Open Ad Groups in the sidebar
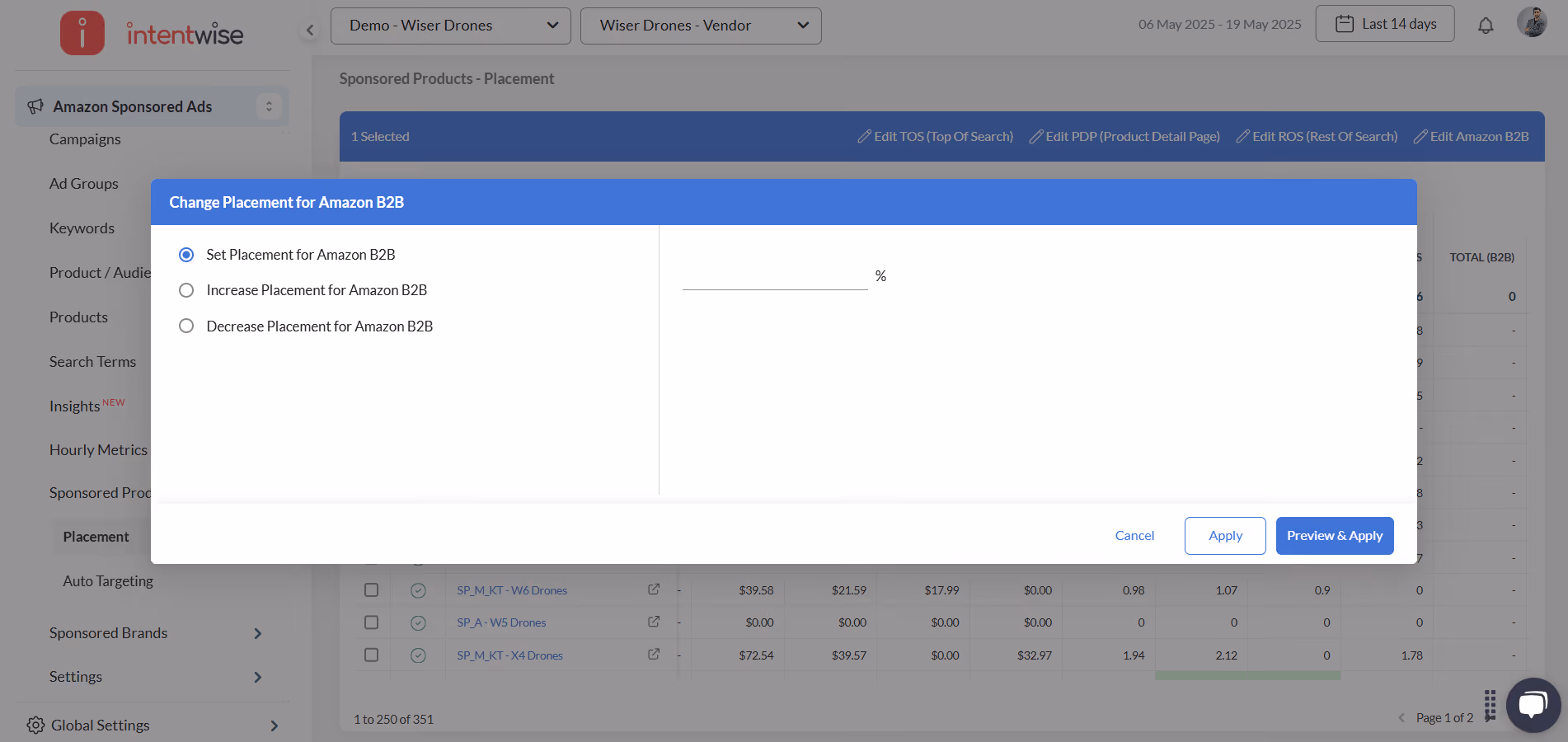1568x742 pixels. (84, 184)
